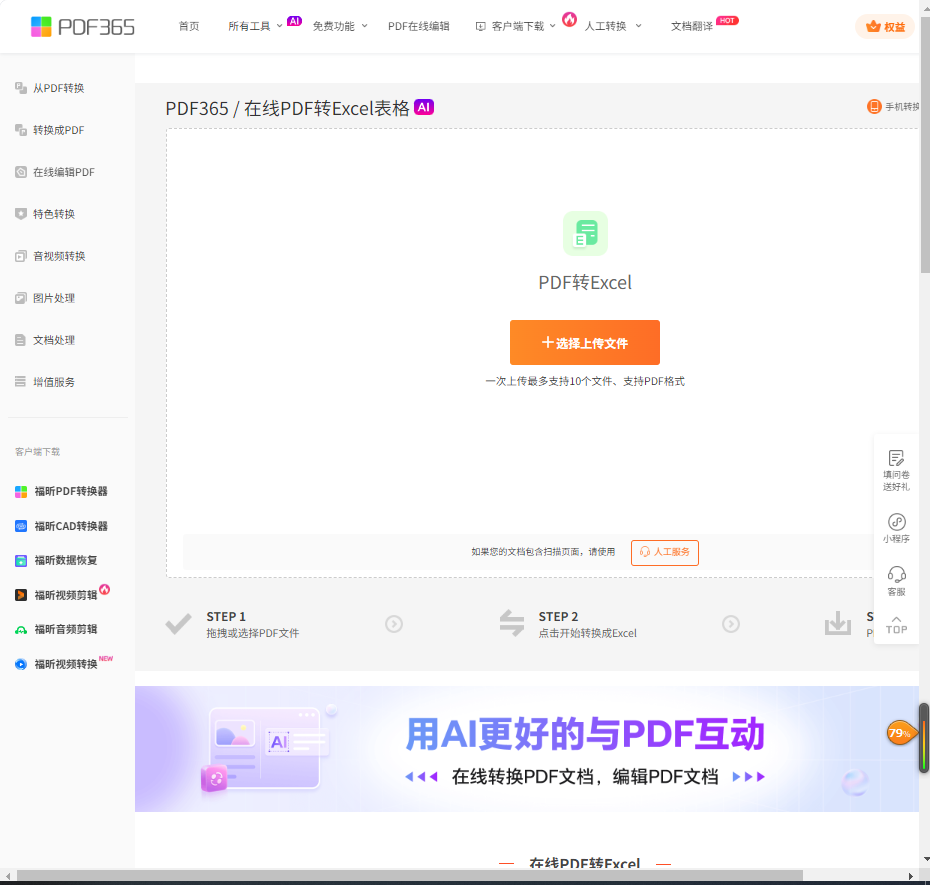Click the 福昕数据恢复 icon
This screenshot has height=885, width=936.
(21, 560)
